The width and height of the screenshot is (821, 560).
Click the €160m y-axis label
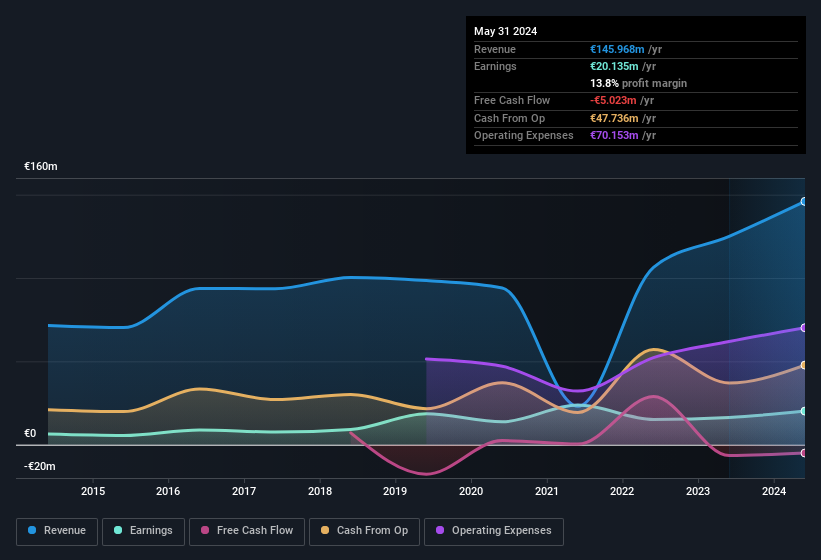[41, 166]
